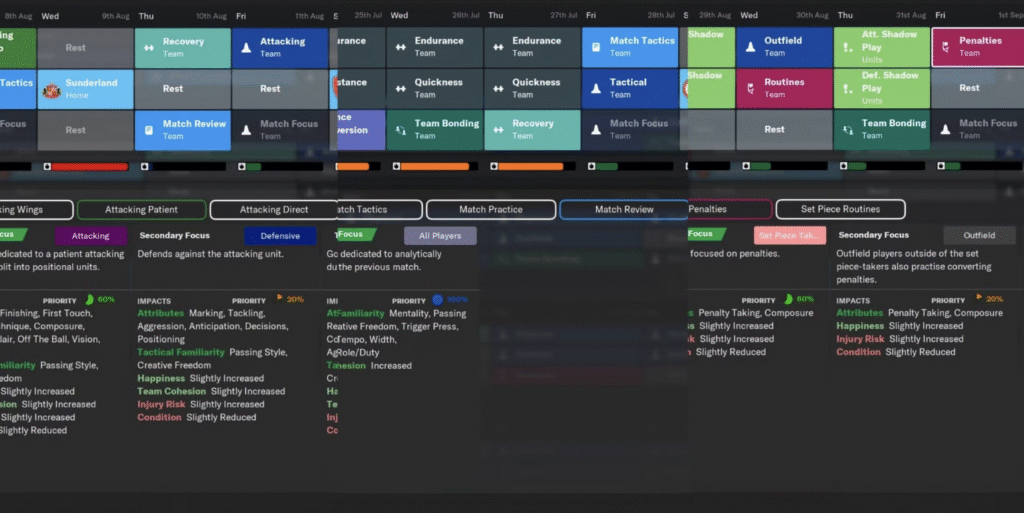Click the cone icon on the Outfield session

coord(748,47)
